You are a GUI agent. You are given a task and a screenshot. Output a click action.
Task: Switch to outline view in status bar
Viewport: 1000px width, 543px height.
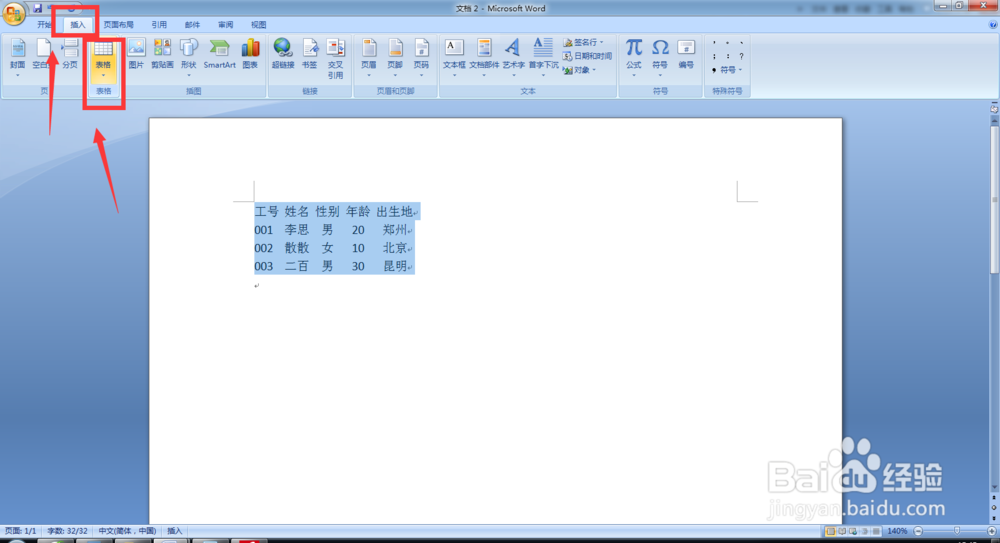pos(865,531)
